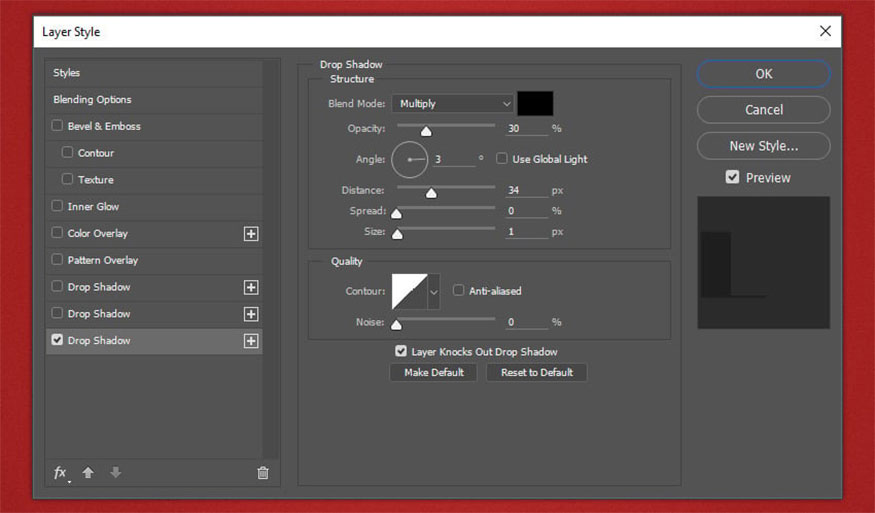Click plus icon beside first Drop Shadow
The image size is (875, 513).
point(251,287)
